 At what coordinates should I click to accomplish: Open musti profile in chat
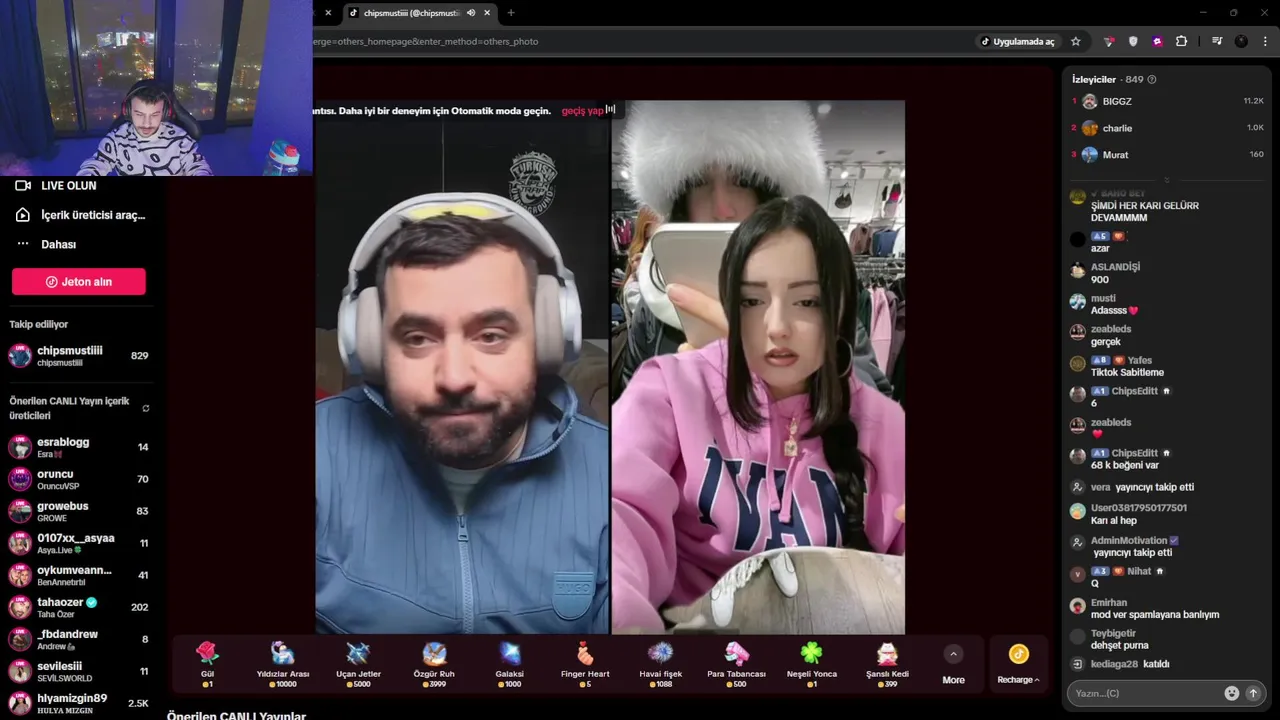pyautogui.click(x=1103, y=298)
